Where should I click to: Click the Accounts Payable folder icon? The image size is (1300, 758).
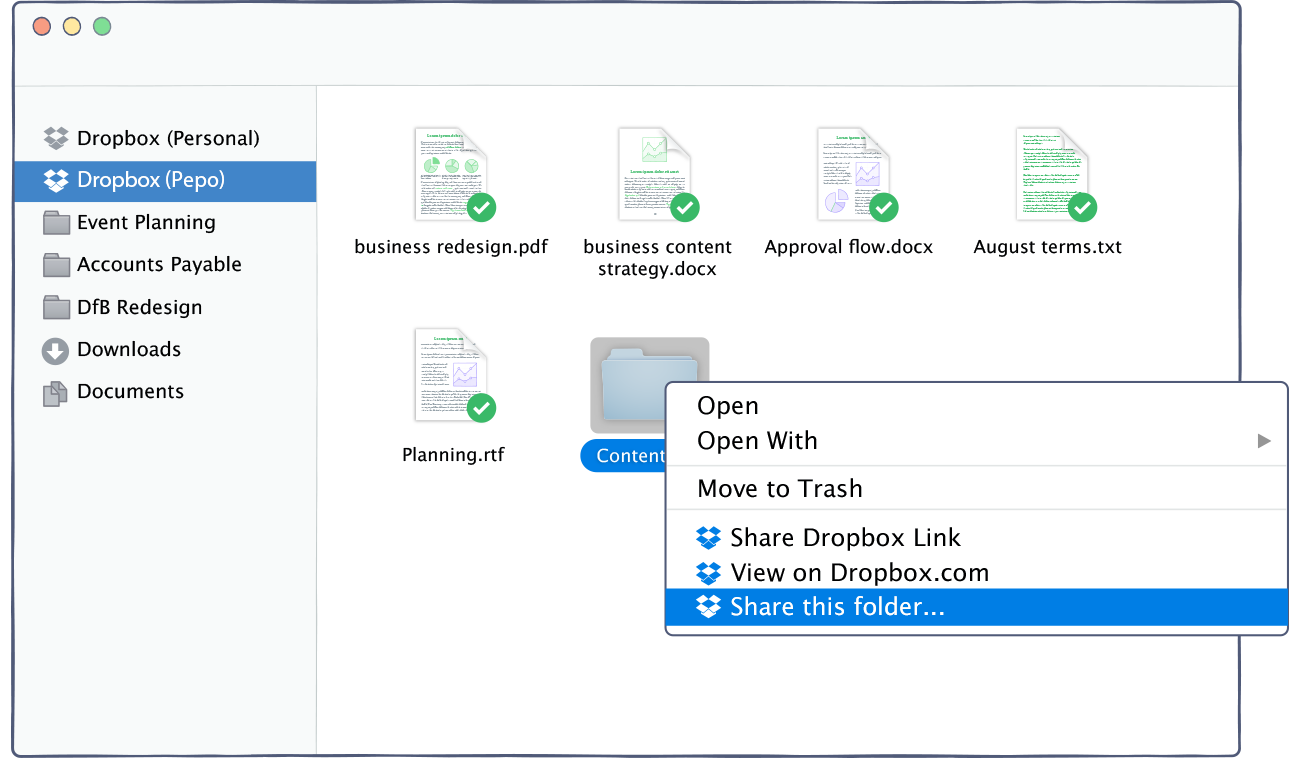pos(56,265)
